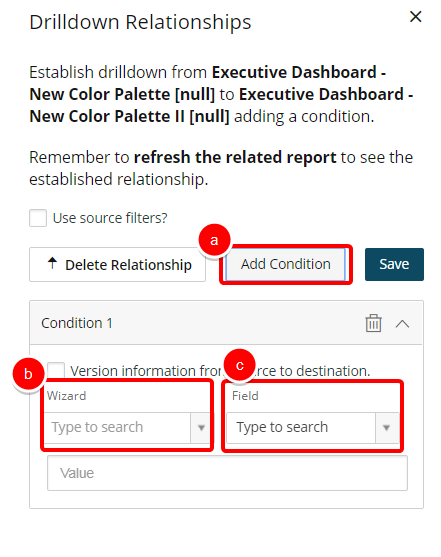Open the Field dropdown arrow
Image resolution: width=441 pixels, height=557 pixels.
pyautogui.click(x=387, y=427)
